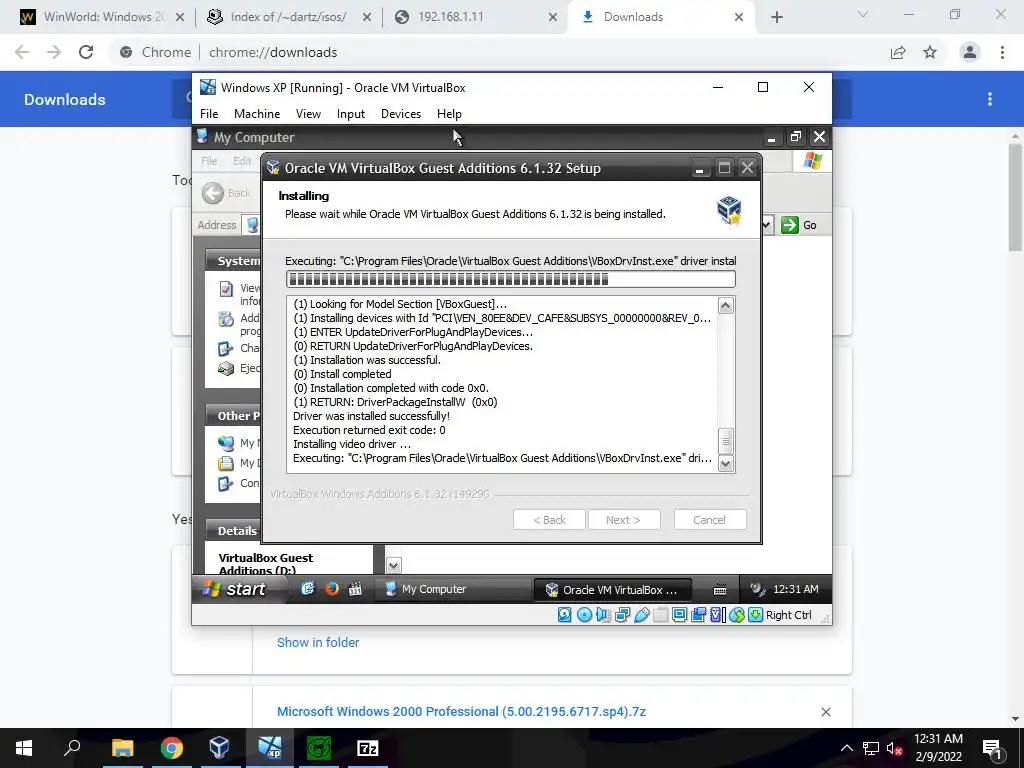The width and height of the screenshot is (1024, 768).
Task: Open VirtualBox Manager from Windows taskbar
Action: (x=219, y=748)
